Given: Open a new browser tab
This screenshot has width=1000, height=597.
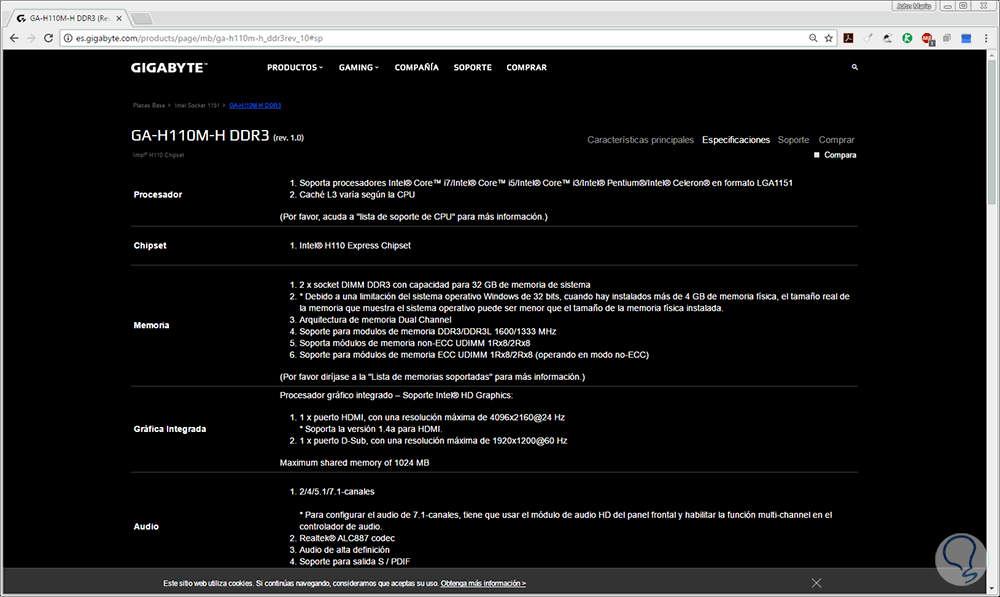Looking at the screenshot, I should point(142,18).
